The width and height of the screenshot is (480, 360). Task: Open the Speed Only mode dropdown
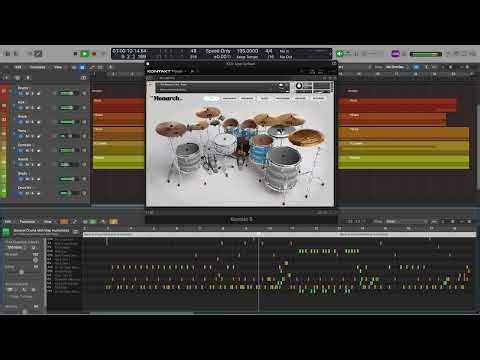point(218,51)
